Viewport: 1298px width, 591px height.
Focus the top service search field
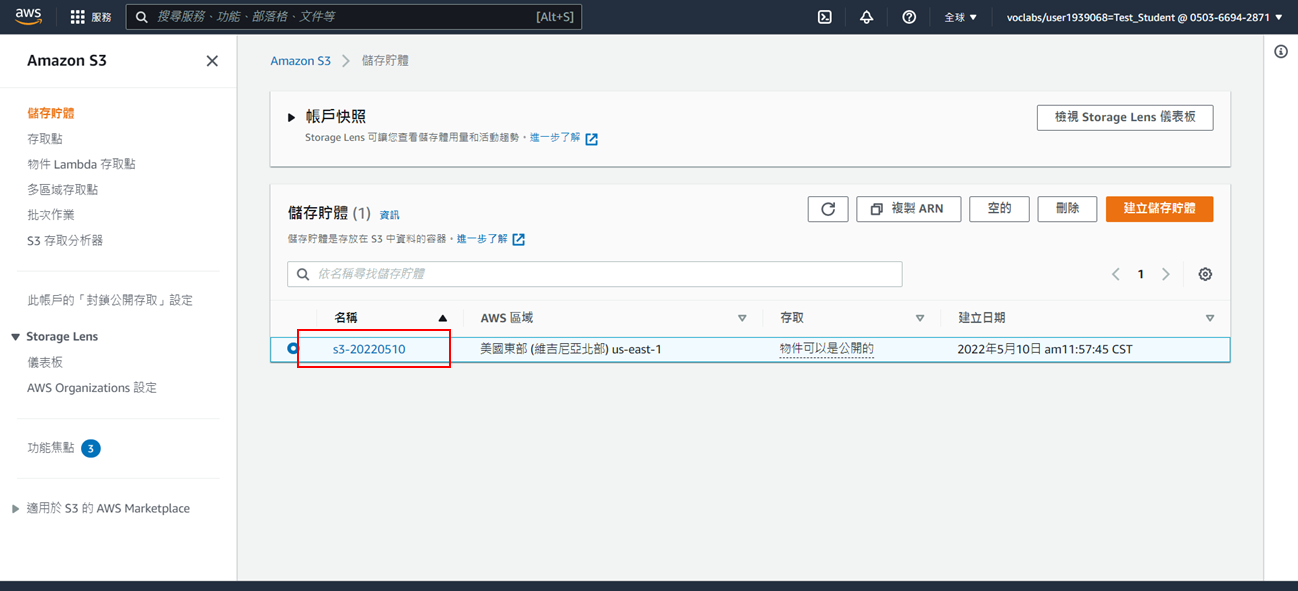point(353,17)
